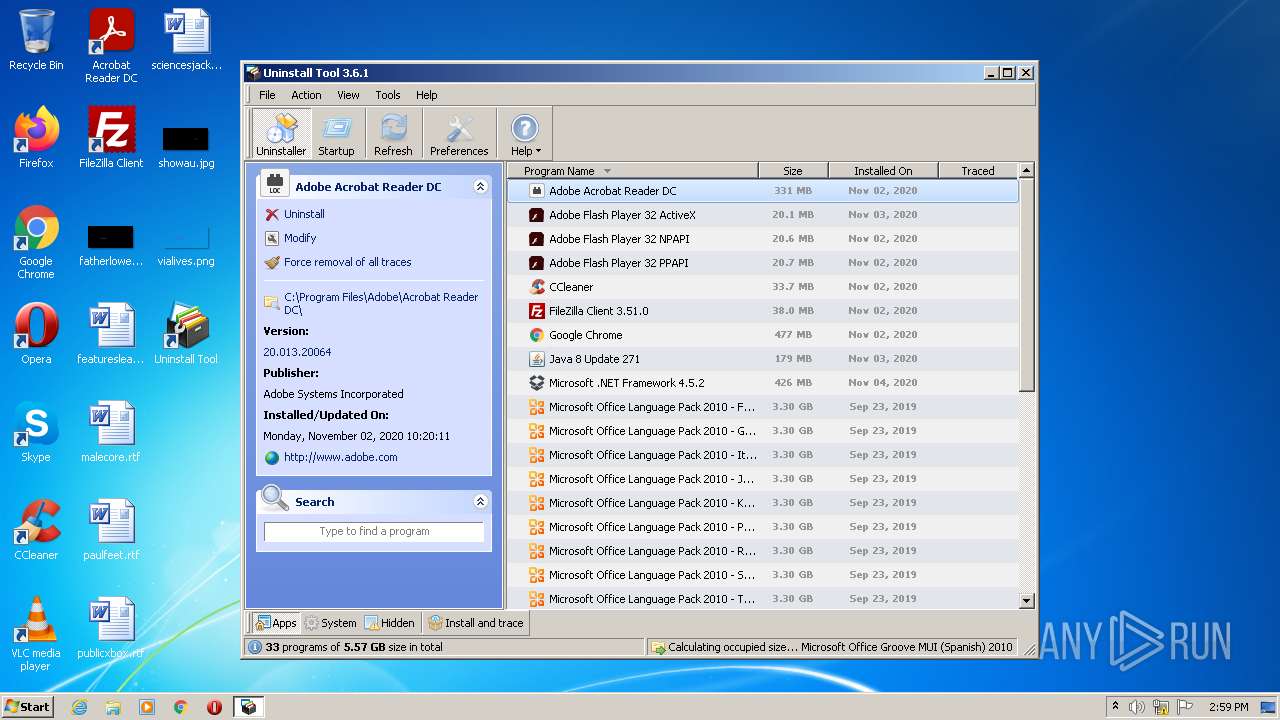Select the Adobe Flash Player 32 NPAPI icon
Viewport: 1280px width, 720px height.
click(537, 239)
